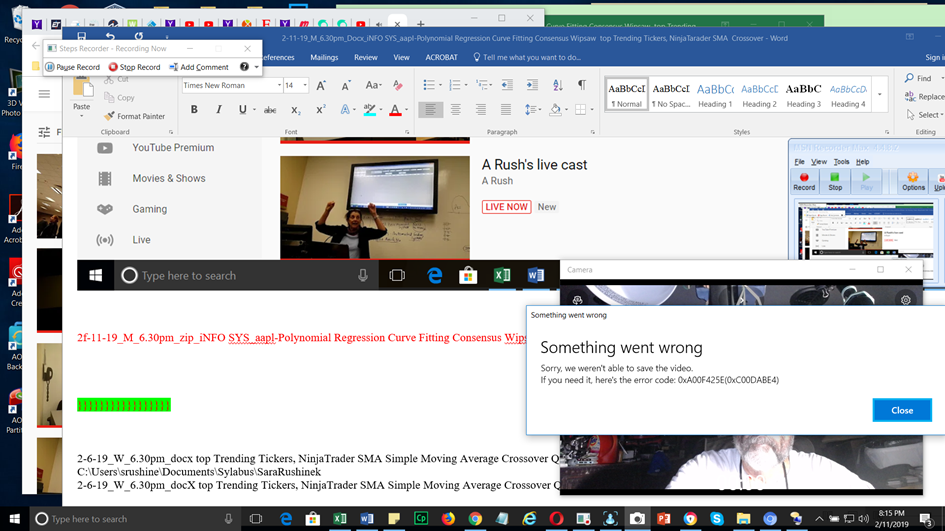Align text right in Paragraph group
The image size is (945, 531).
point(480,110)
